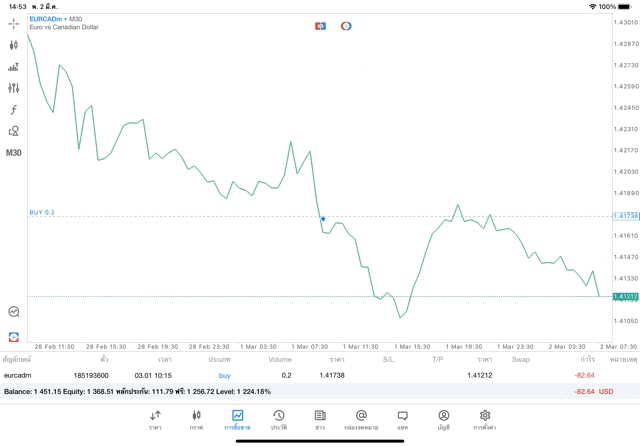Tap the 1.41212 current price tag
This screenshot has width=640, height=447.
625,296
